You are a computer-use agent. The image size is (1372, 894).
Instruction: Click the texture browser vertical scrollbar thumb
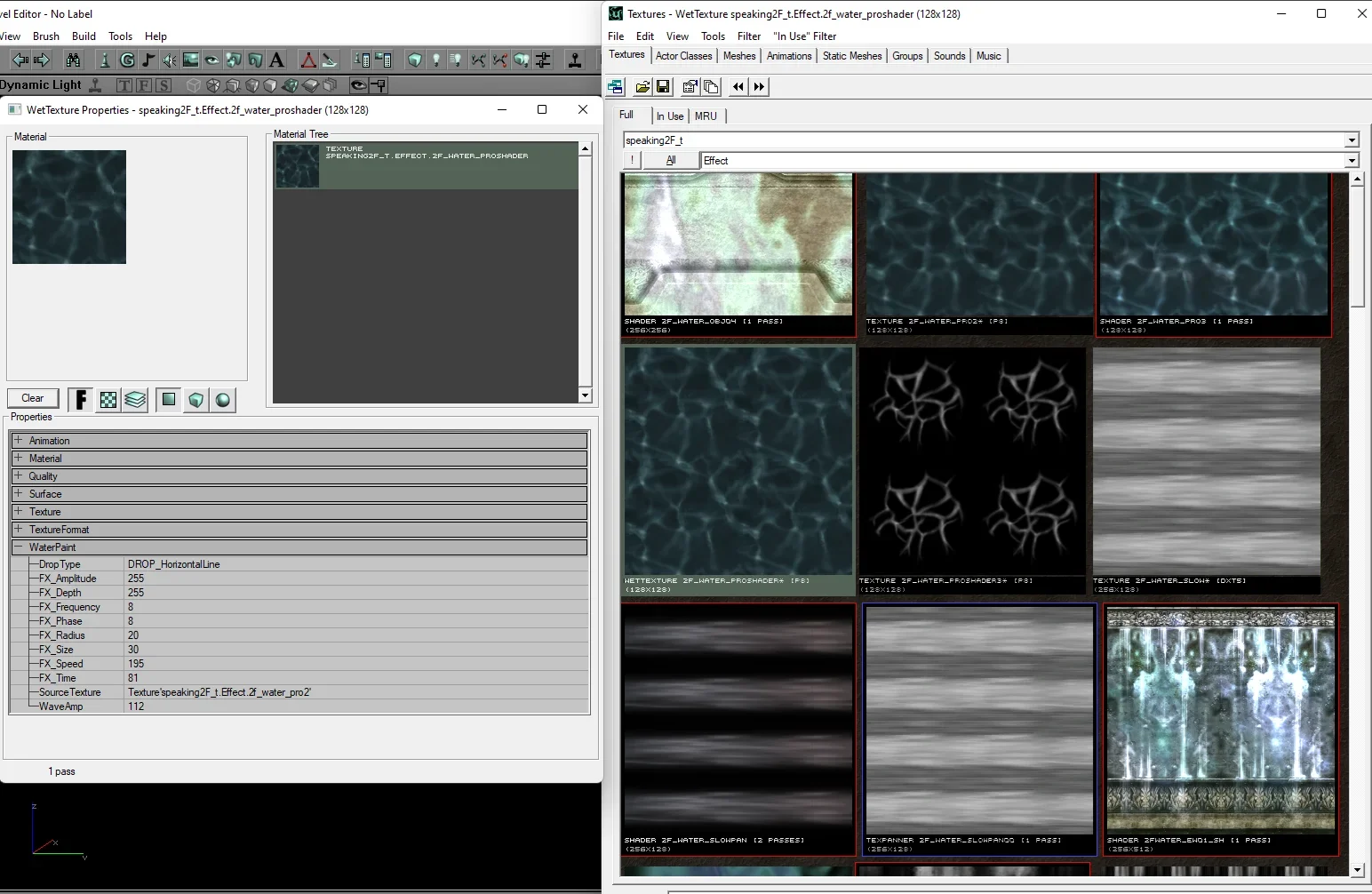coord(1357,247)
